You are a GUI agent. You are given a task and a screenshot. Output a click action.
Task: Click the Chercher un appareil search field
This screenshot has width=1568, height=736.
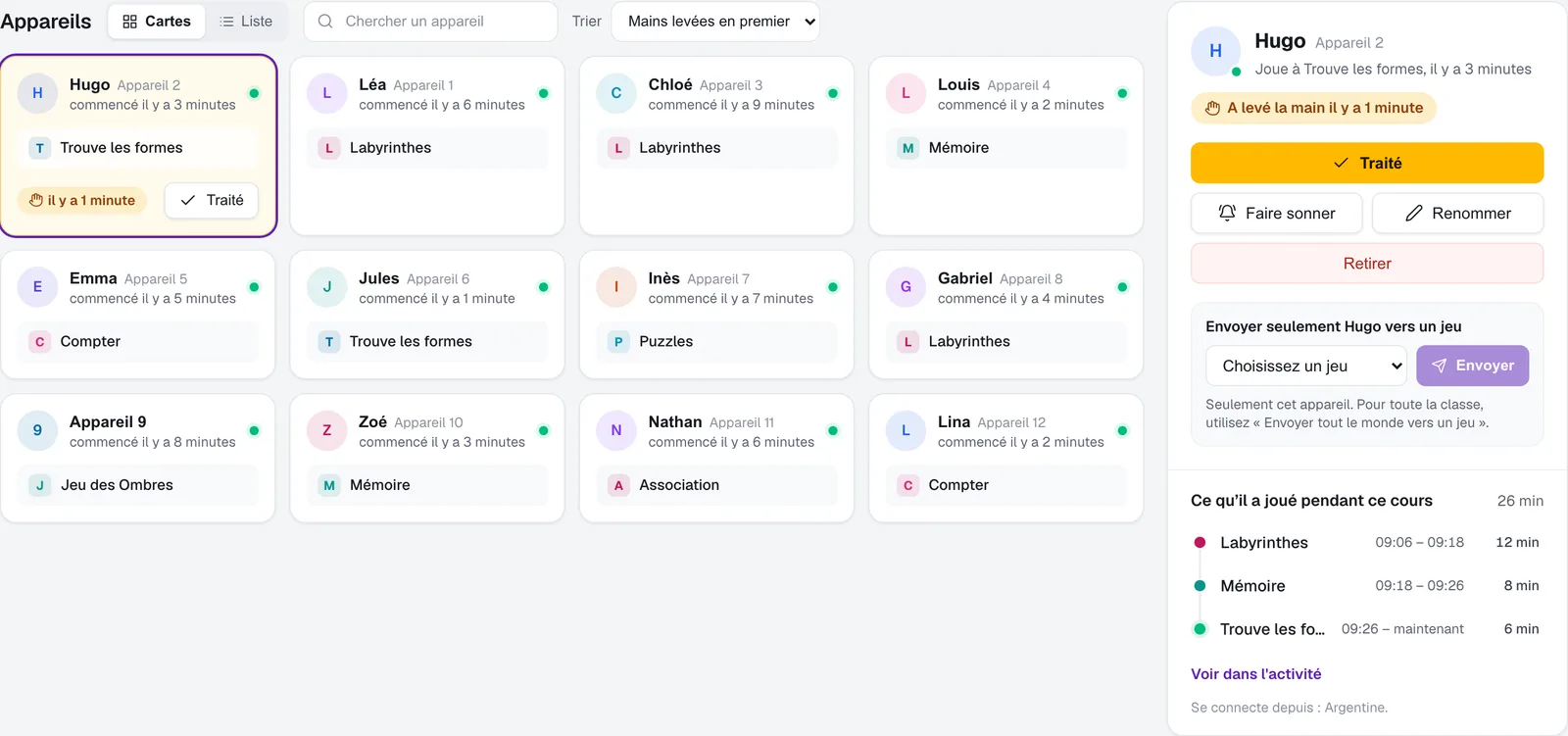(431, 22)
